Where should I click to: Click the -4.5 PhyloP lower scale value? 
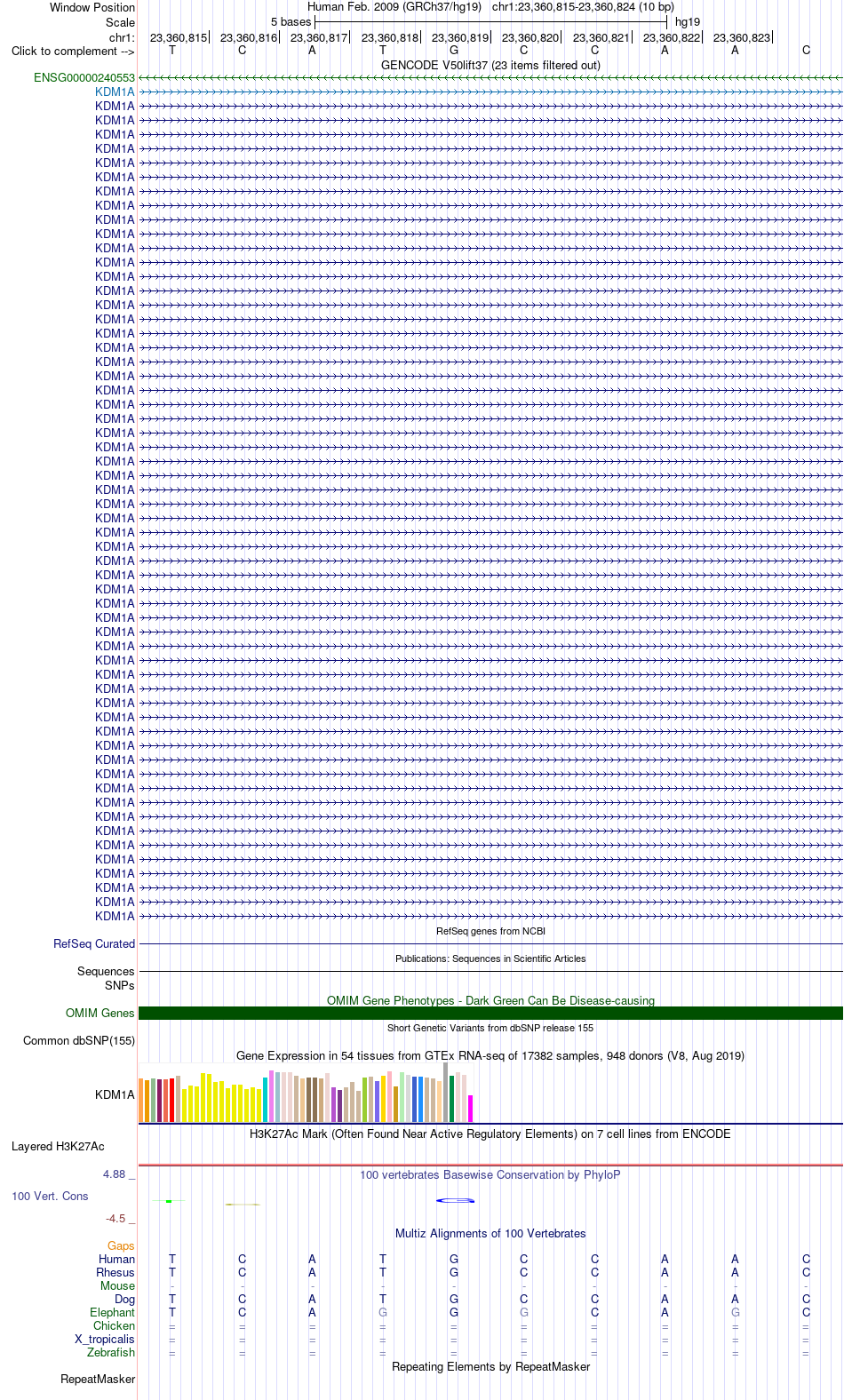click(115, 1219)
